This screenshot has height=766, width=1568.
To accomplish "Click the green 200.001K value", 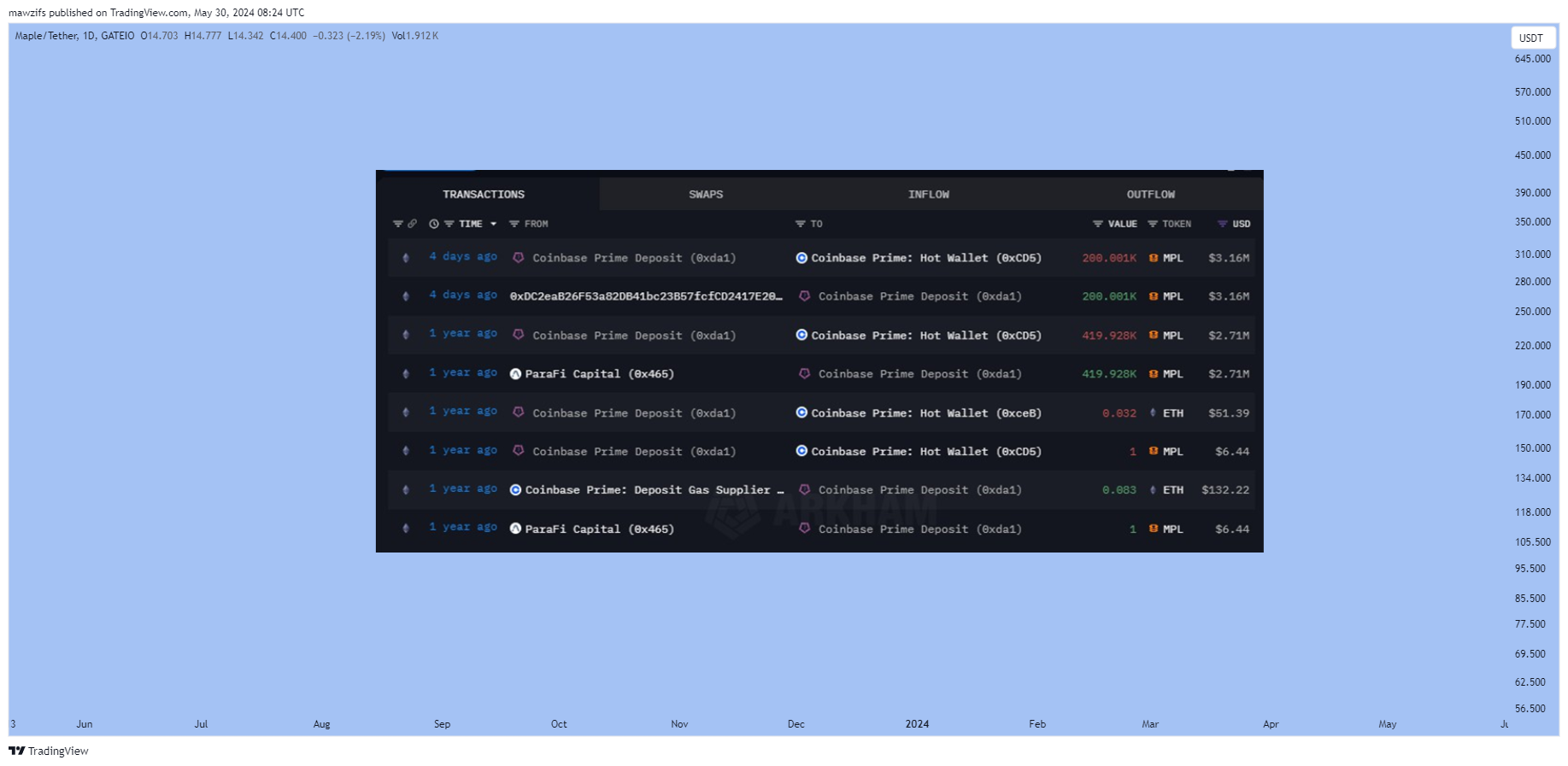I will [x=1109, y=296].
